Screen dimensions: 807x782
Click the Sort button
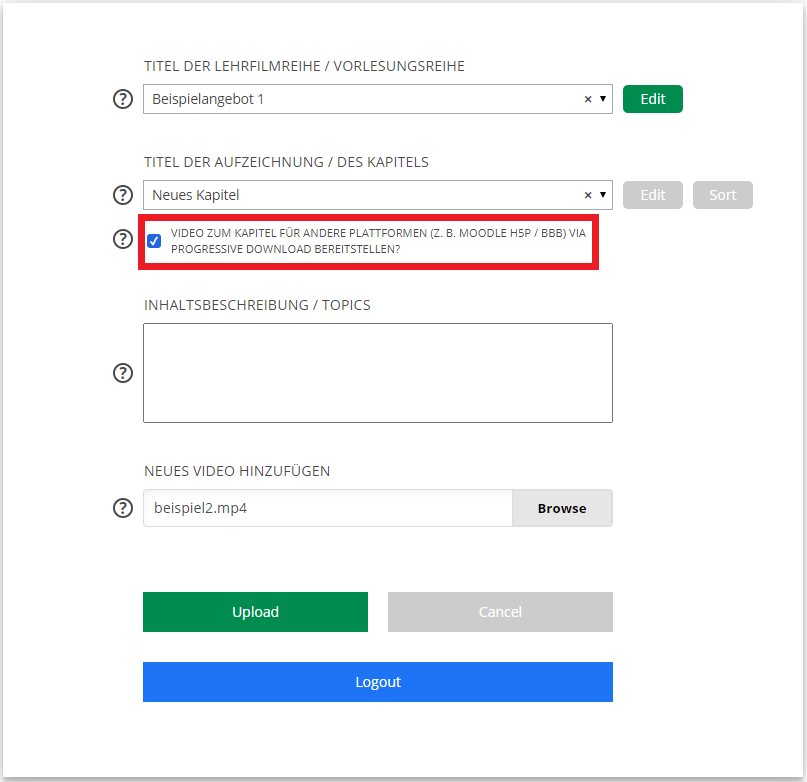(x=722, y=195)
